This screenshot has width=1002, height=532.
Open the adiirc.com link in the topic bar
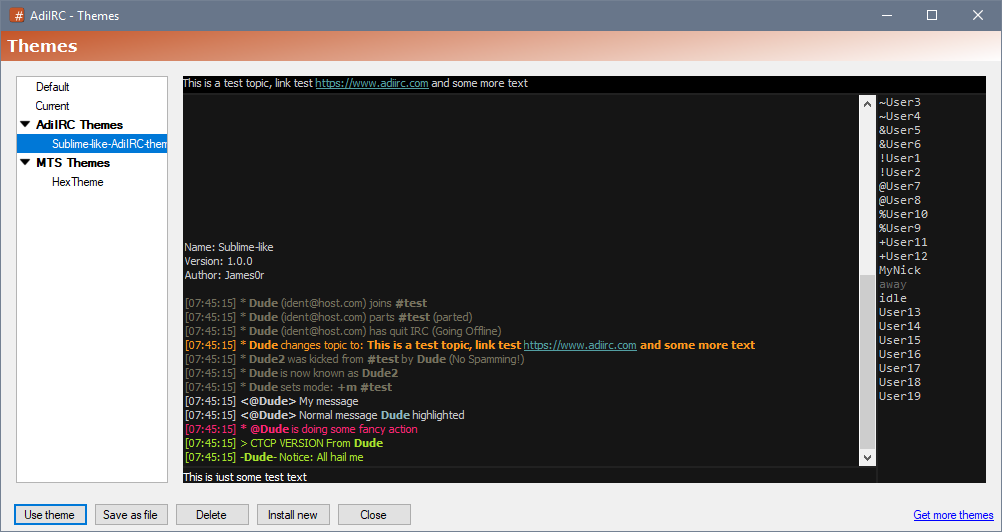pyautogui.click(x=372, y=83)
